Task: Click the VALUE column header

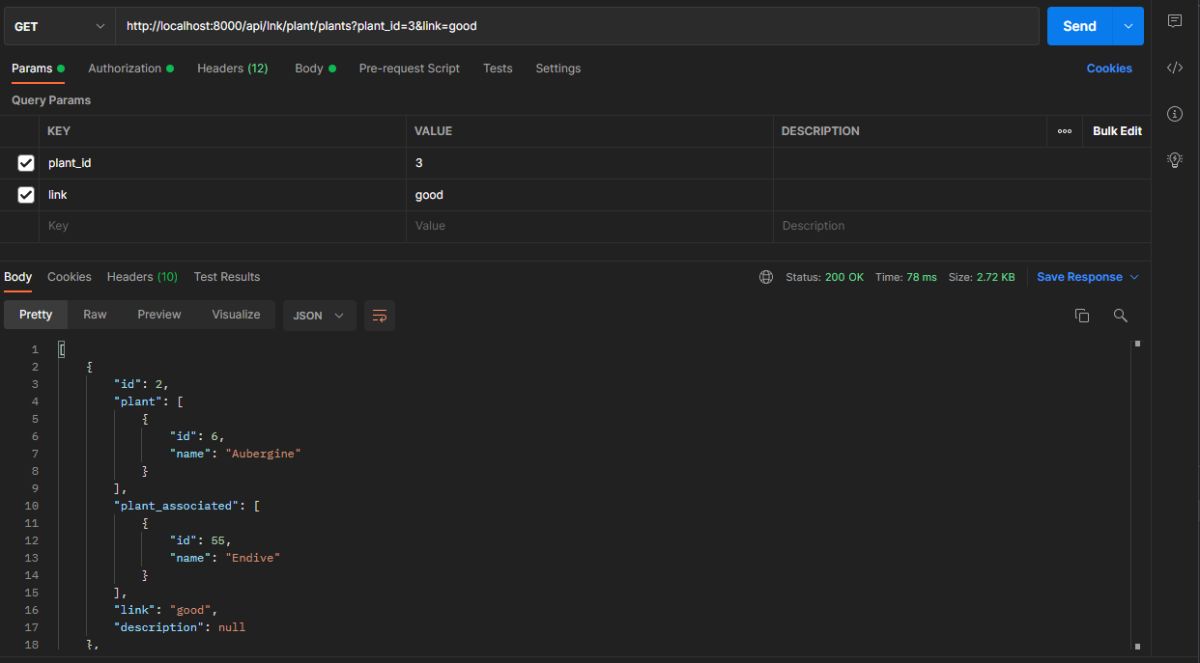Action: [433, 131]
